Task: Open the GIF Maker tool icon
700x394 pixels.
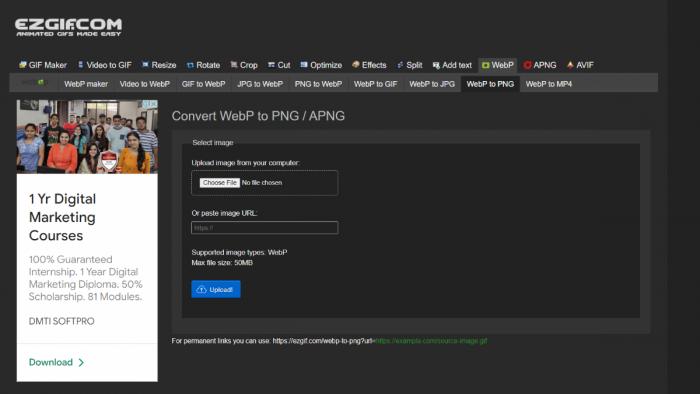Action: (22, 65)
